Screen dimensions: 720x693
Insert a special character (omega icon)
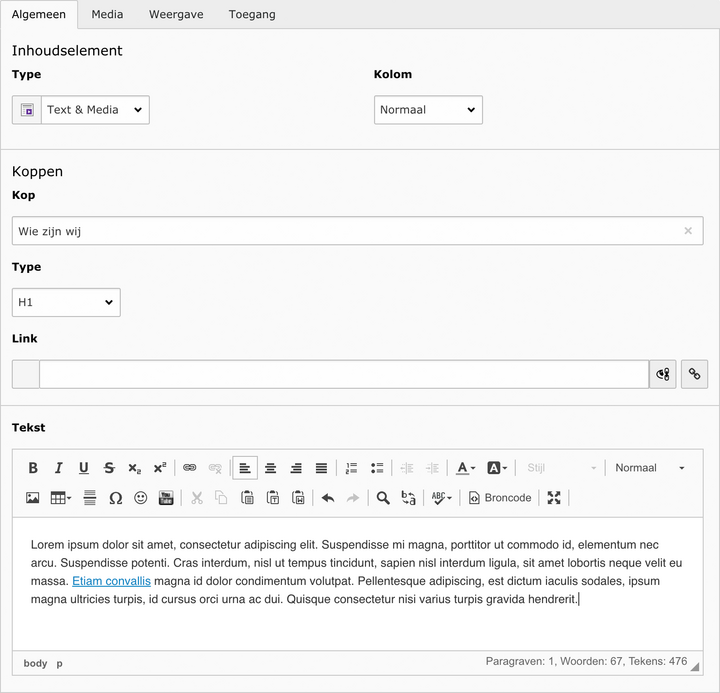[x=115, y=498]
